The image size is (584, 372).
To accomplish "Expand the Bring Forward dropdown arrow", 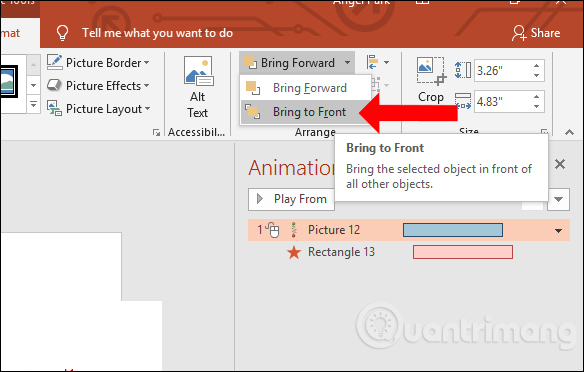I will 347,63.
